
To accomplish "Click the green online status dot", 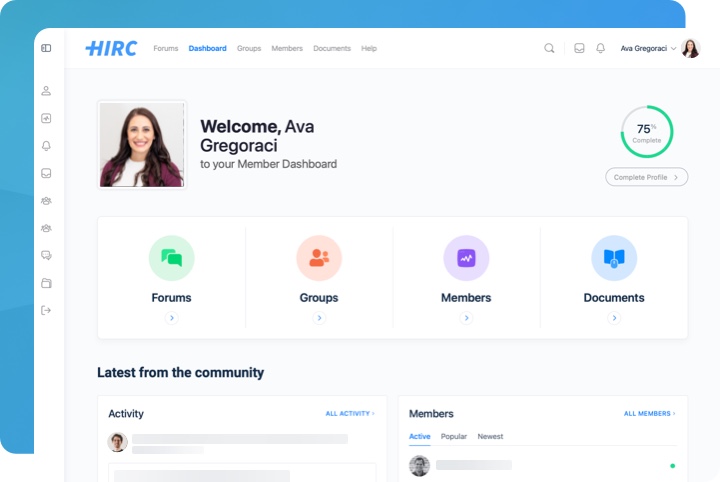I will click(673, 466).
